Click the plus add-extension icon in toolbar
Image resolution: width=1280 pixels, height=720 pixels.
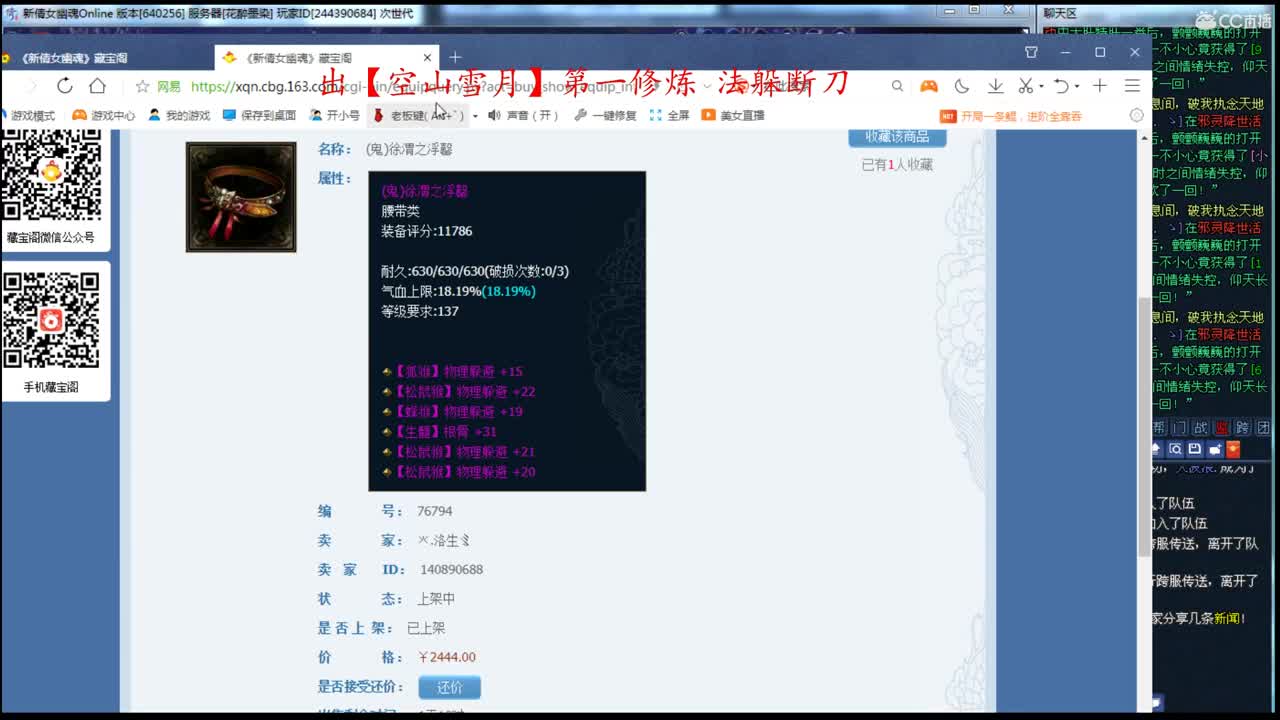click(1099, 86)
